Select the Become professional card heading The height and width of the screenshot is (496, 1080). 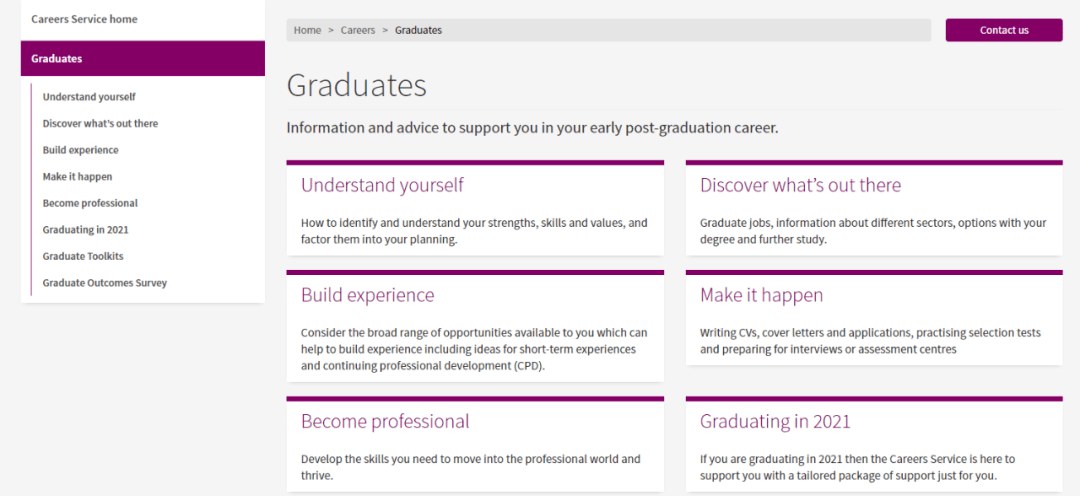(385, 421)
